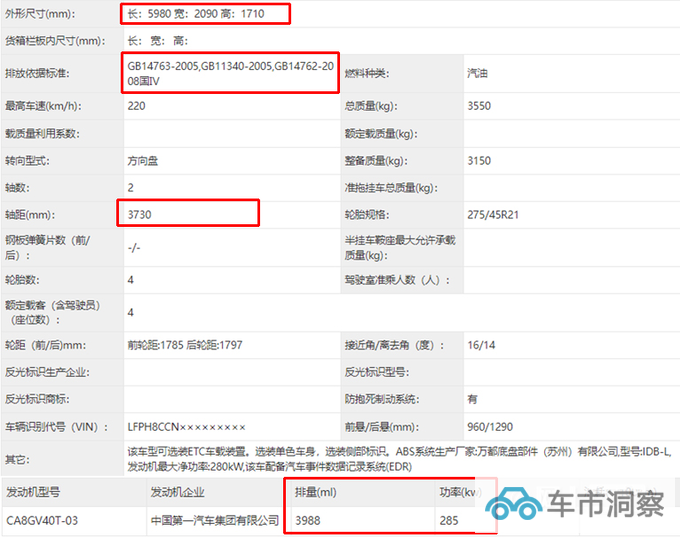Screen dimensions: 680x538
Task: Select the displacement value 3988
Action: (307, 520)
